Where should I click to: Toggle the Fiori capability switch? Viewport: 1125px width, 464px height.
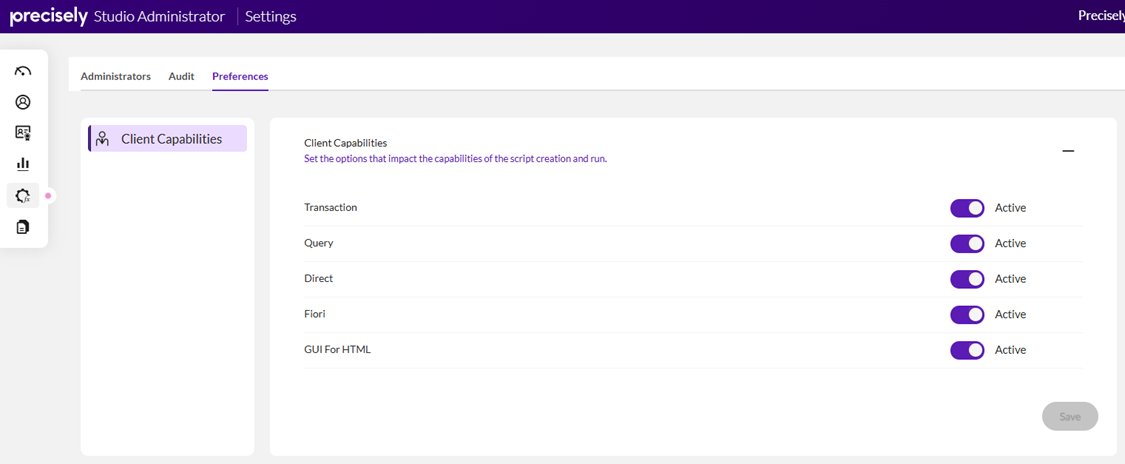[967, 315]
